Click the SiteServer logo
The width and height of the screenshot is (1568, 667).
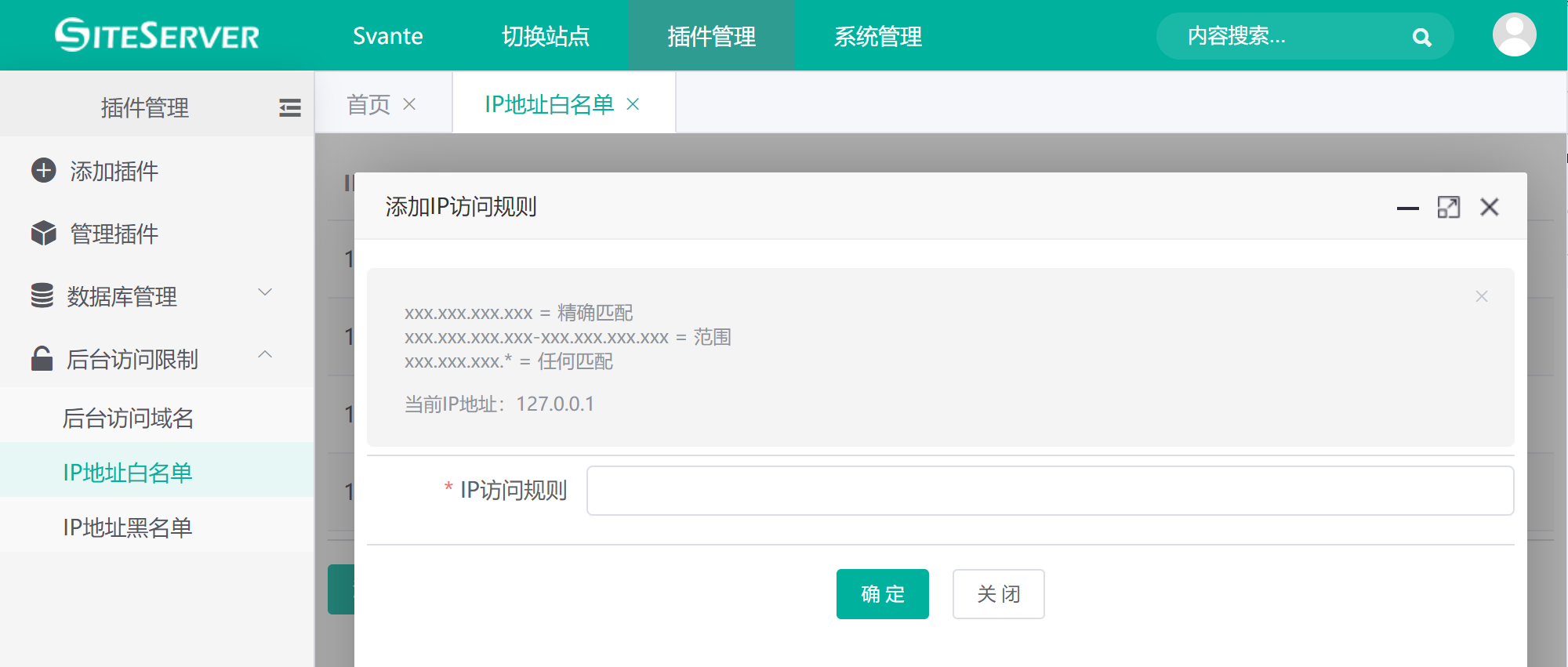click(x=157, y=35)
